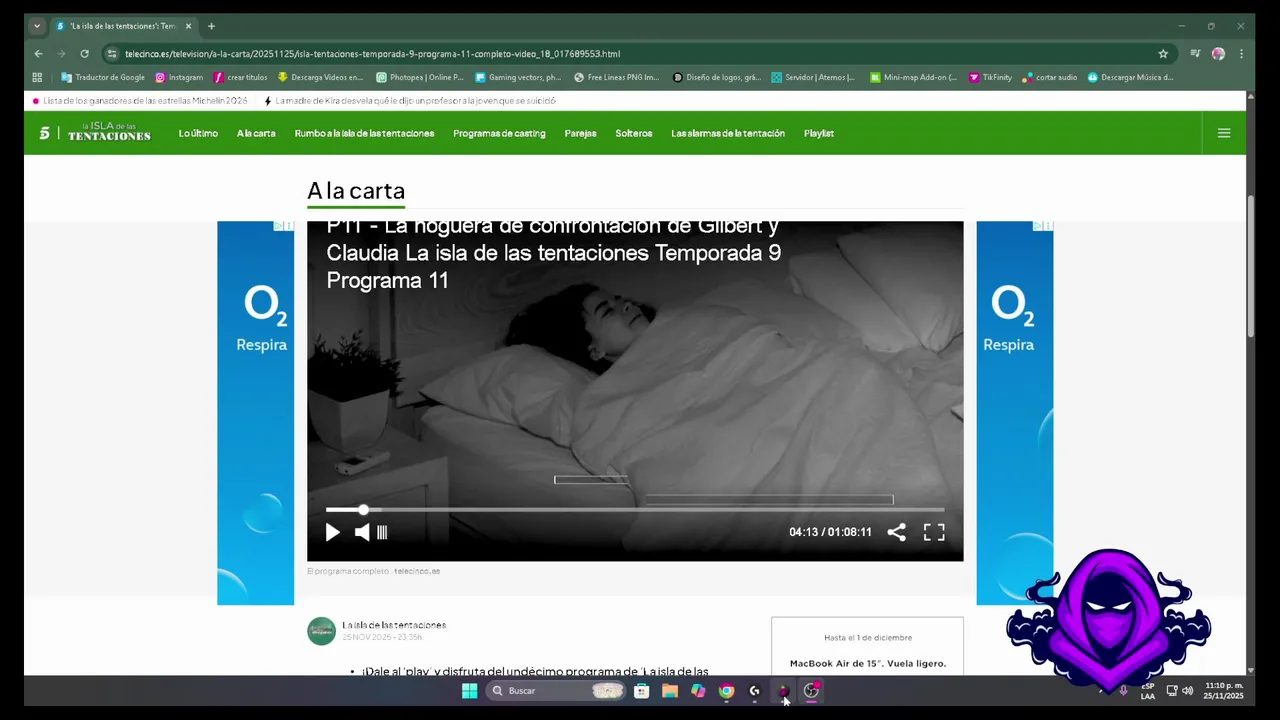1280x720 pixels.
Task: Open the Servidor Aternos bookmark
Action: pyautogui.click(x=813, y=77)
